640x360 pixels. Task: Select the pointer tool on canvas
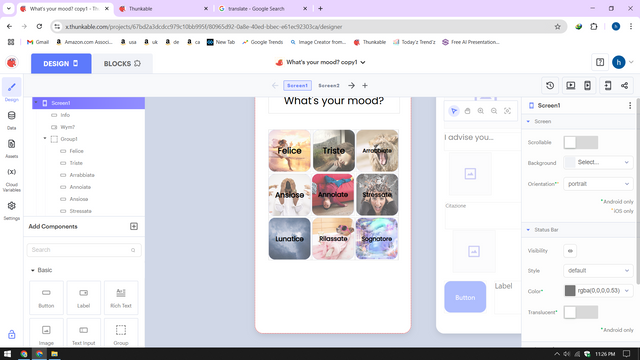(454, 111)
